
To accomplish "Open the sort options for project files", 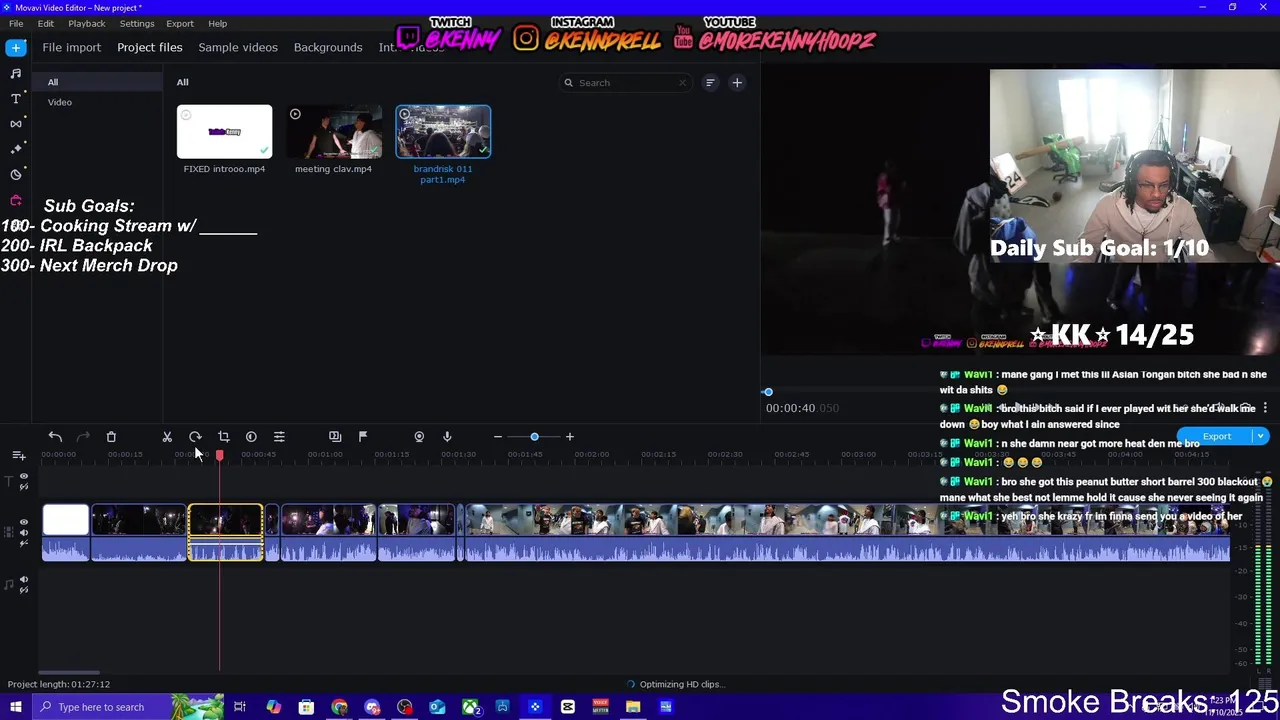I will pyautogui.click(x=710, y=83).
